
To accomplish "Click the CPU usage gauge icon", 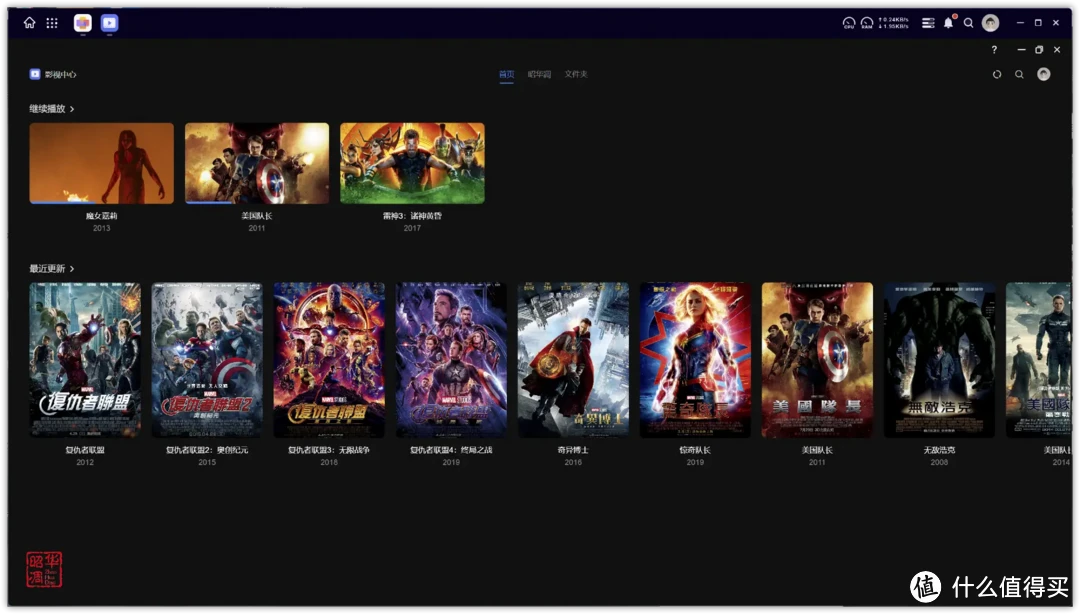I will 849,23.
